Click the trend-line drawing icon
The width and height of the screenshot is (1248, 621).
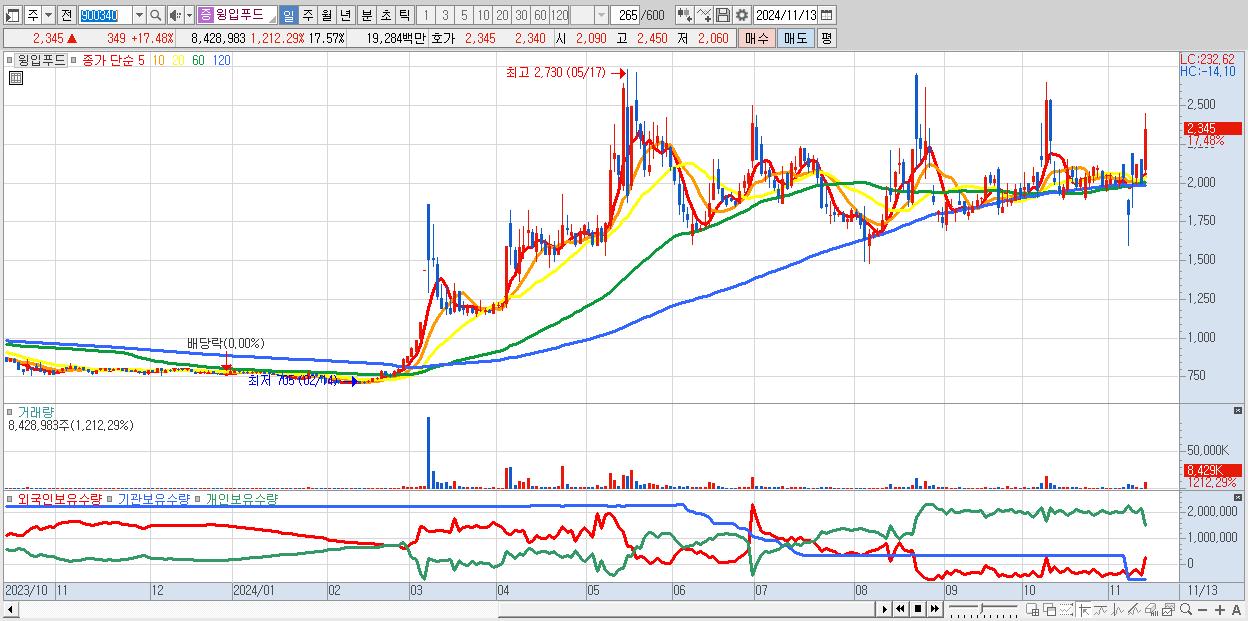click(x=1101, y=610)
